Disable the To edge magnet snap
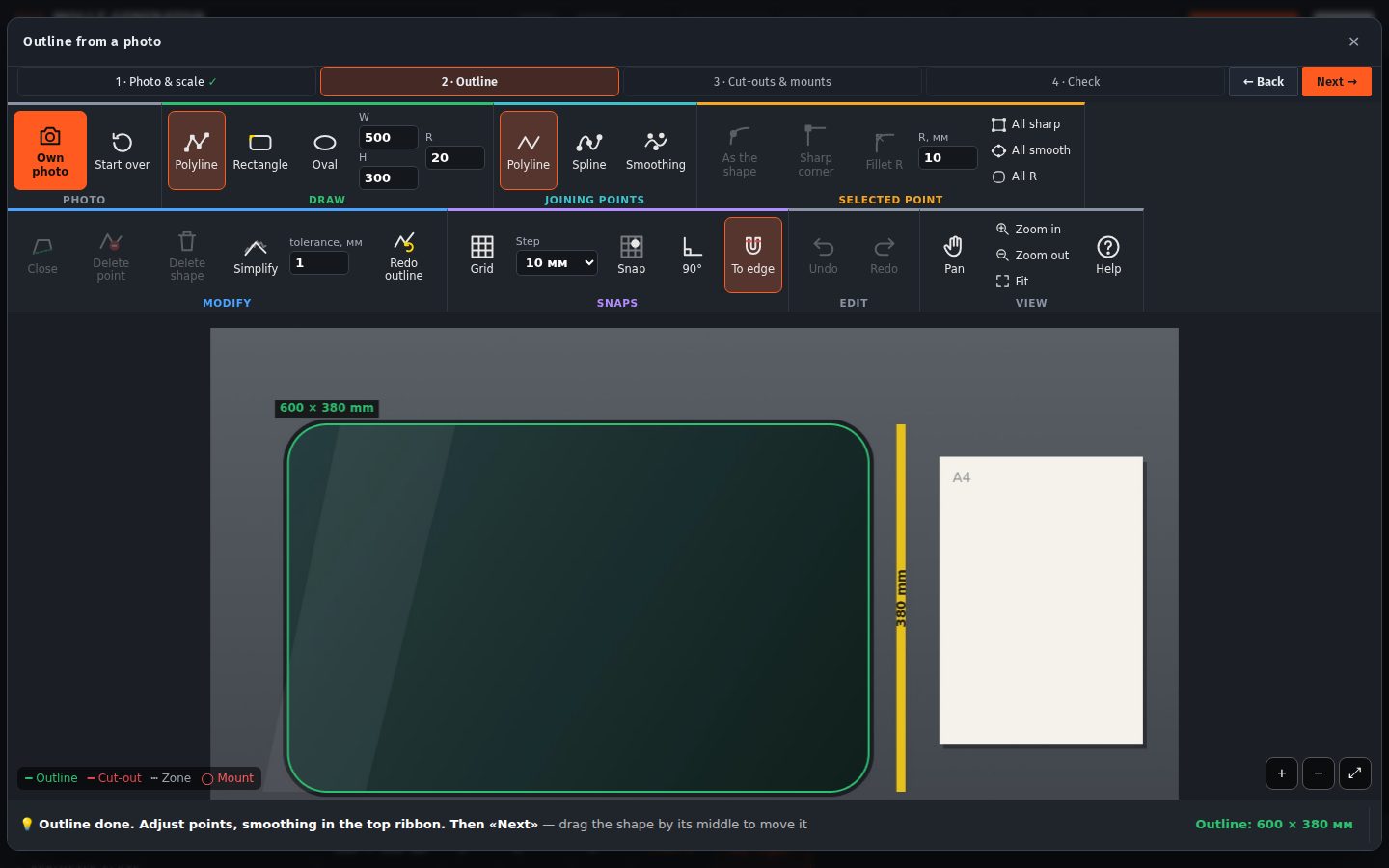This screenshot has width=1389, height=868. coord(753,255)
